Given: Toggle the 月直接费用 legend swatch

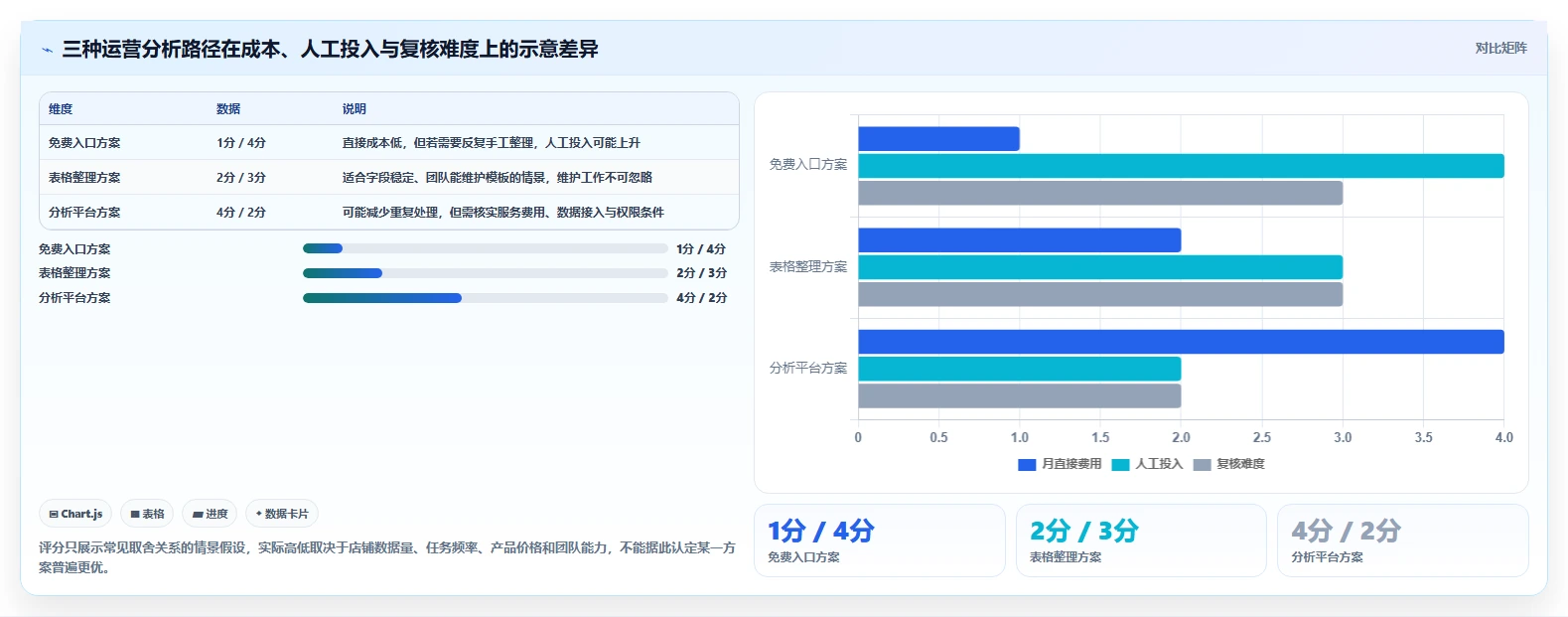Looking at the screenshot, I should [x=1027, y=464].
